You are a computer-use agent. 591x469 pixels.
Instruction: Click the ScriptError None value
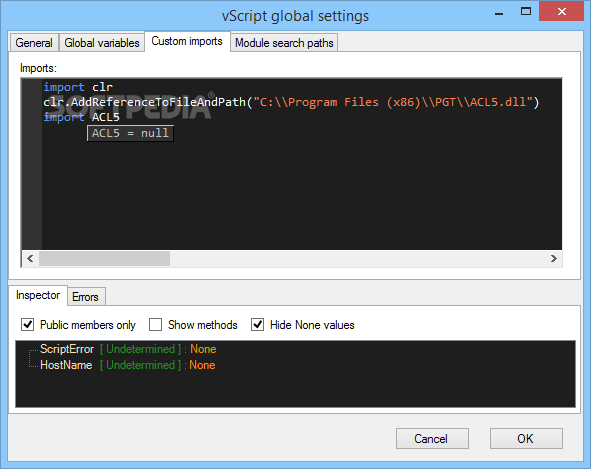pyautogui.click(x=203, y=349)
